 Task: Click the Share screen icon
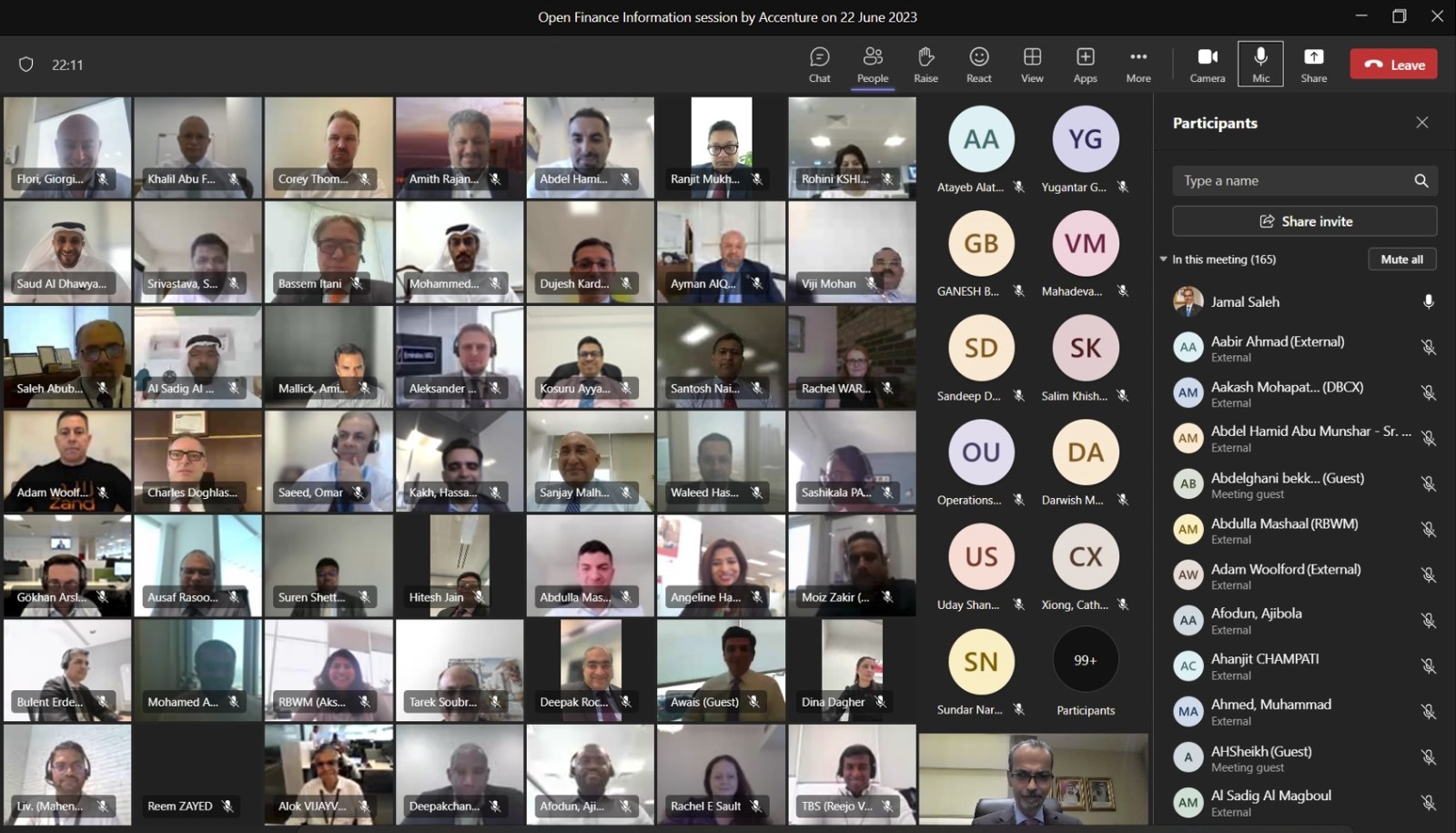1313,65
